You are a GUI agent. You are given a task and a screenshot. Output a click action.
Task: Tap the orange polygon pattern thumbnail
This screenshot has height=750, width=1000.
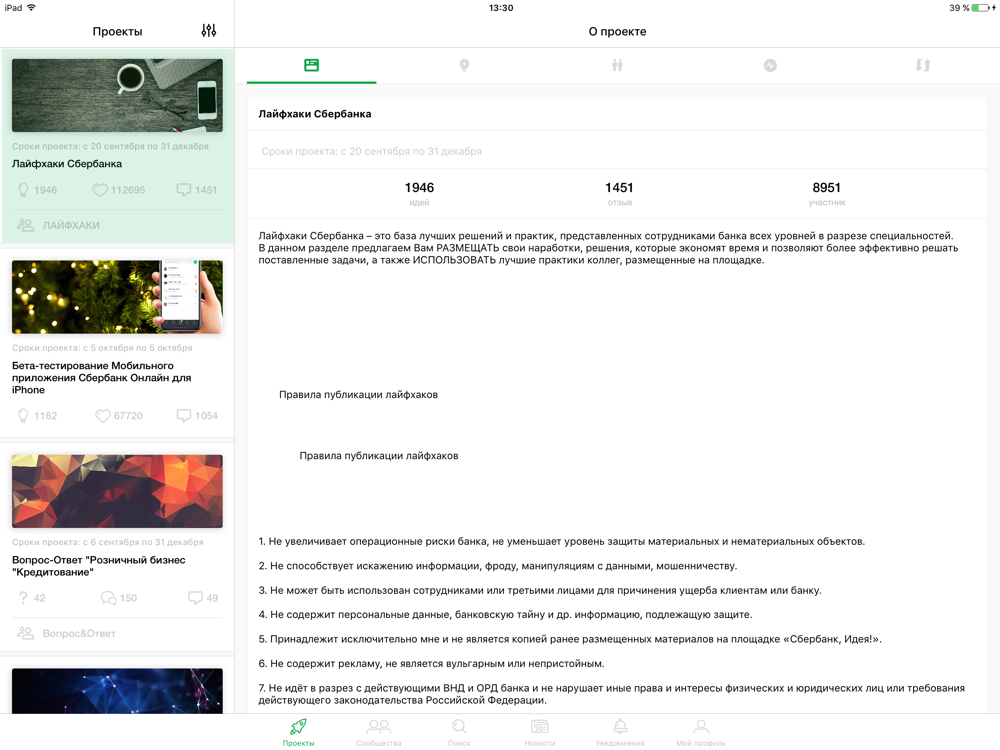117,491
